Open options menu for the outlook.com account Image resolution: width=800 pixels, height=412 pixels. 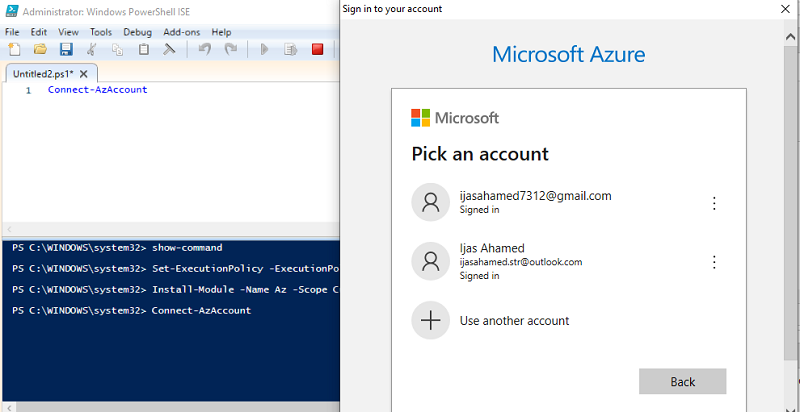714,262
